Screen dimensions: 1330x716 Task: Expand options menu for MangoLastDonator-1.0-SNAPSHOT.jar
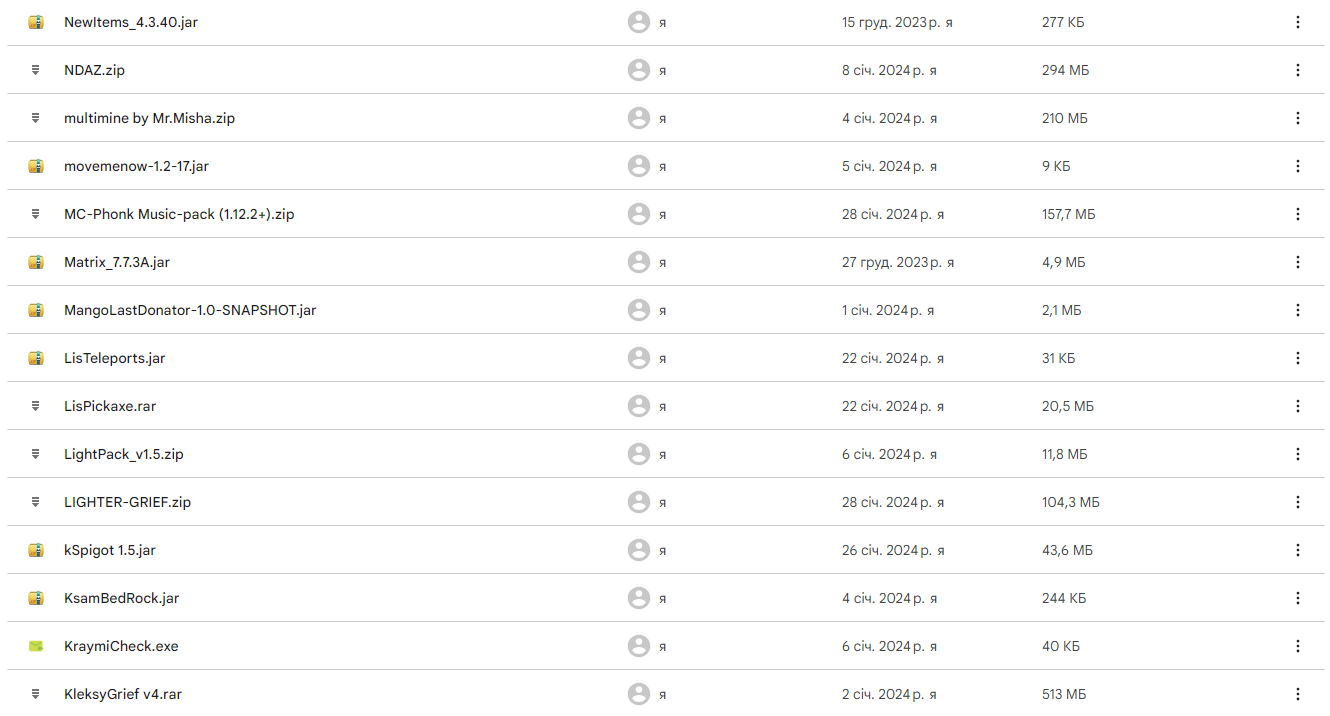pyautogui.click(x=1297, y=310)
